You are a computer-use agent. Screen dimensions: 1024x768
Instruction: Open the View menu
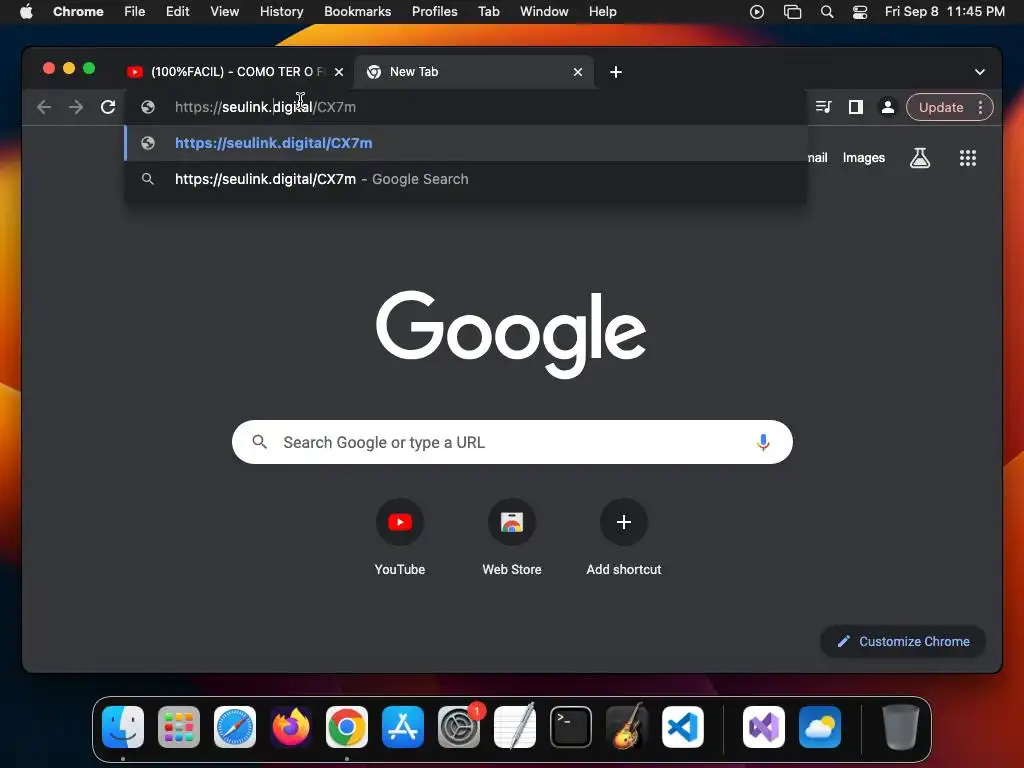[x=225, y=12]
